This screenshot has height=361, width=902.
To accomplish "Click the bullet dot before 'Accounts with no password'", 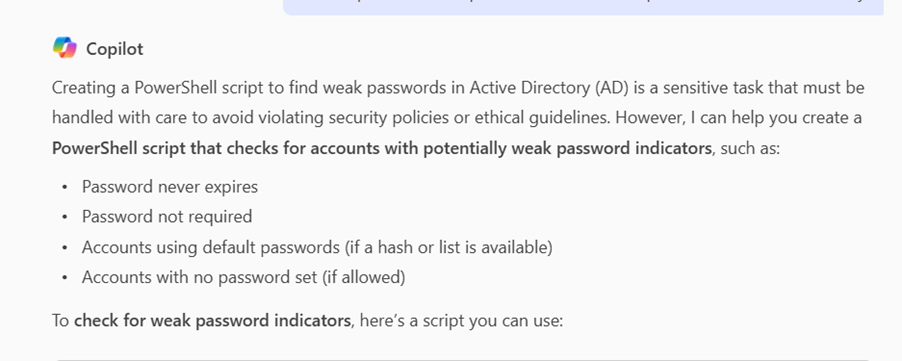I will (65, 278).
